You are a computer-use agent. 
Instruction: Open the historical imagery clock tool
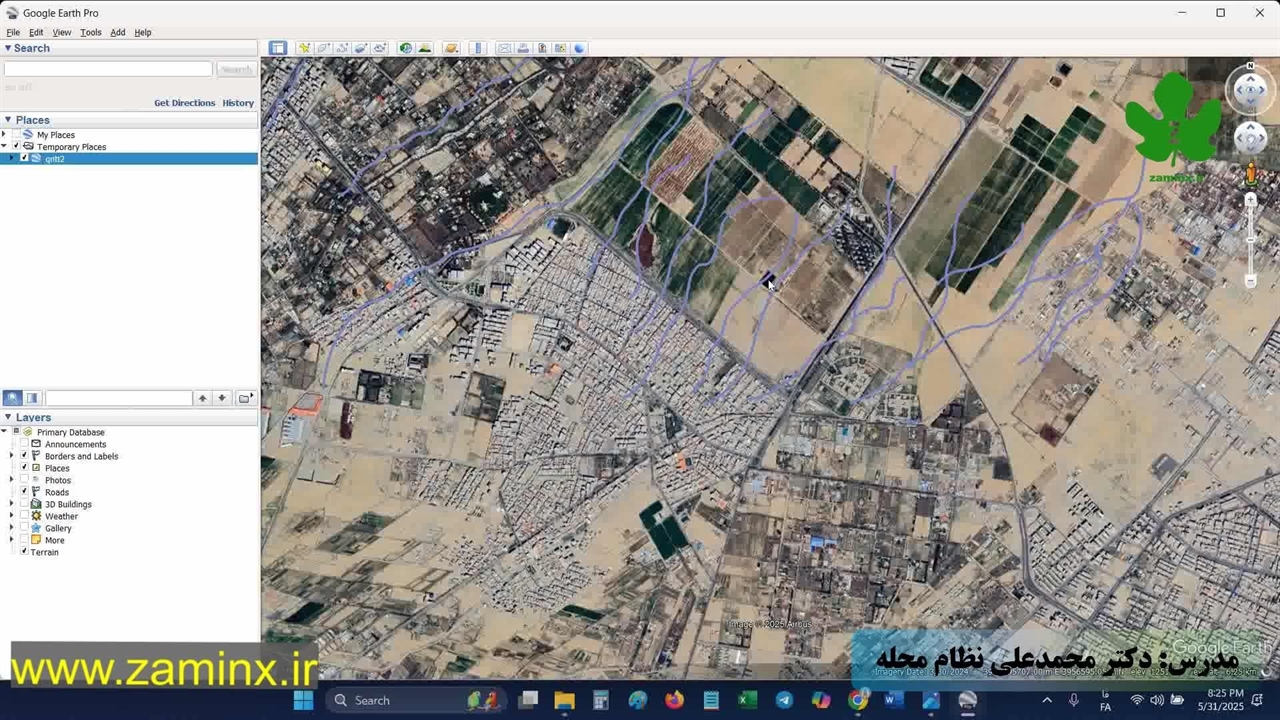pyautogui.click(x=406, y=48)
